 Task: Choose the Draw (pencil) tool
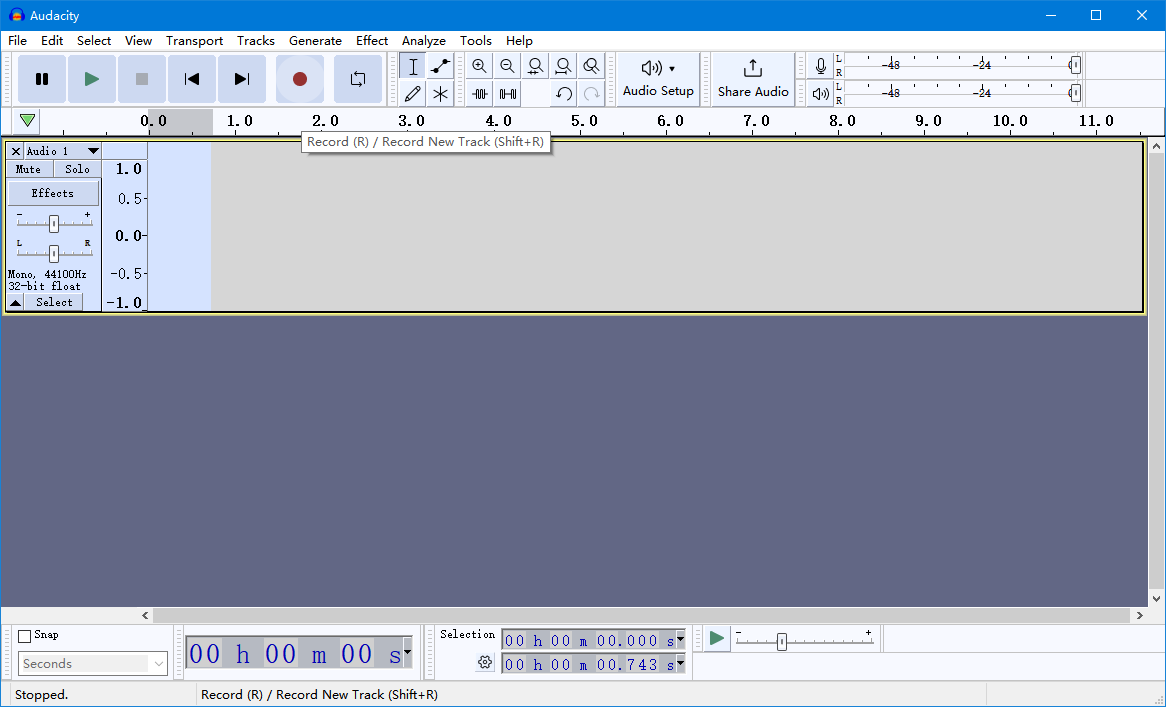click(x=413, y=94)
